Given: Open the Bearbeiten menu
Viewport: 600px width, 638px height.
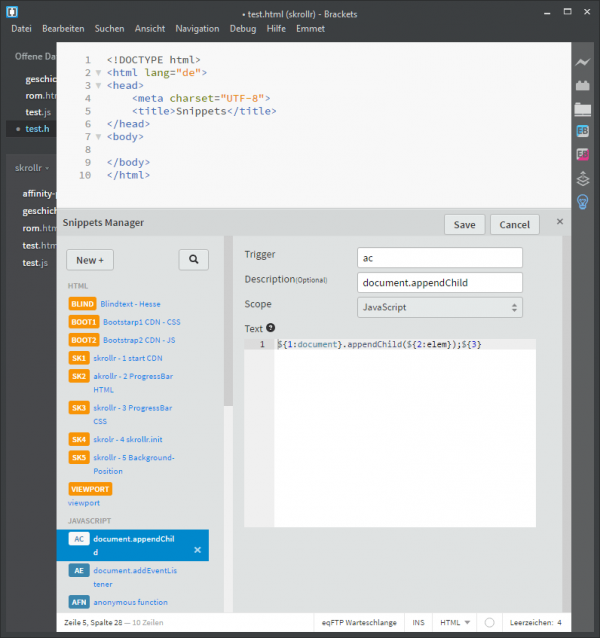Looking at the screenshot, I should click(63, 28).
